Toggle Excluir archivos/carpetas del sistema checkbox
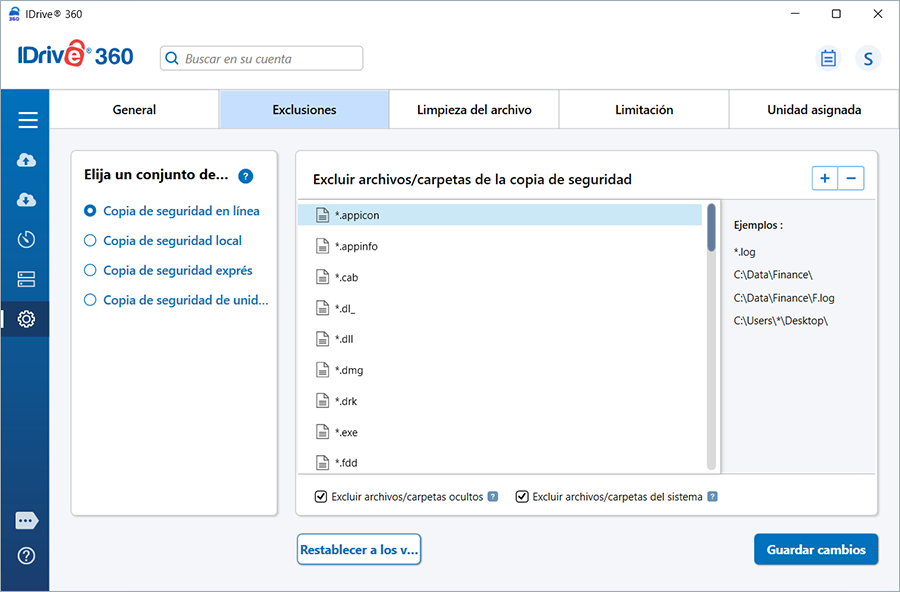 coord(522,496)
